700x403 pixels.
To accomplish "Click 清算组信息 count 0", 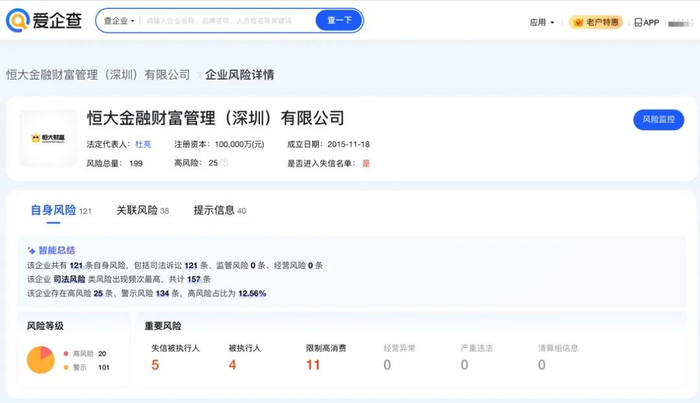I will click(x=542, y=365).
